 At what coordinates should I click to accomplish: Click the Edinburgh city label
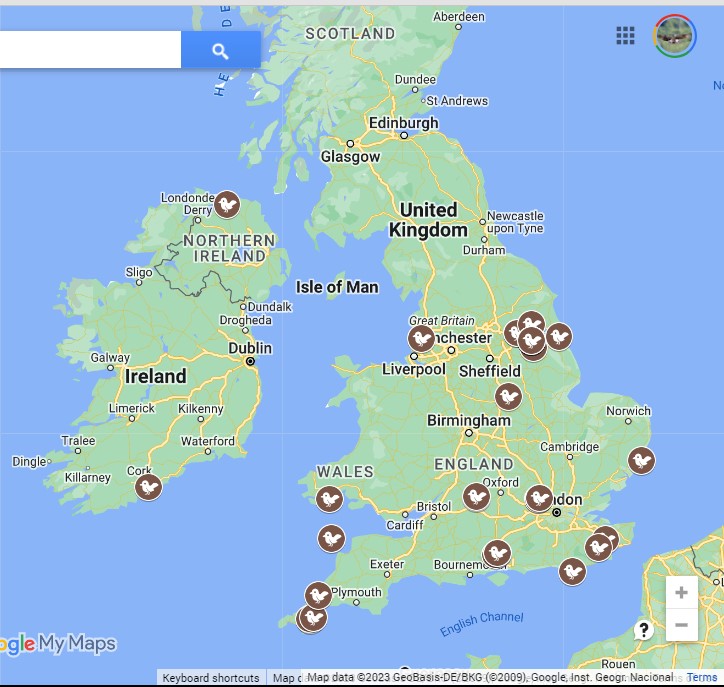(403, 123)
